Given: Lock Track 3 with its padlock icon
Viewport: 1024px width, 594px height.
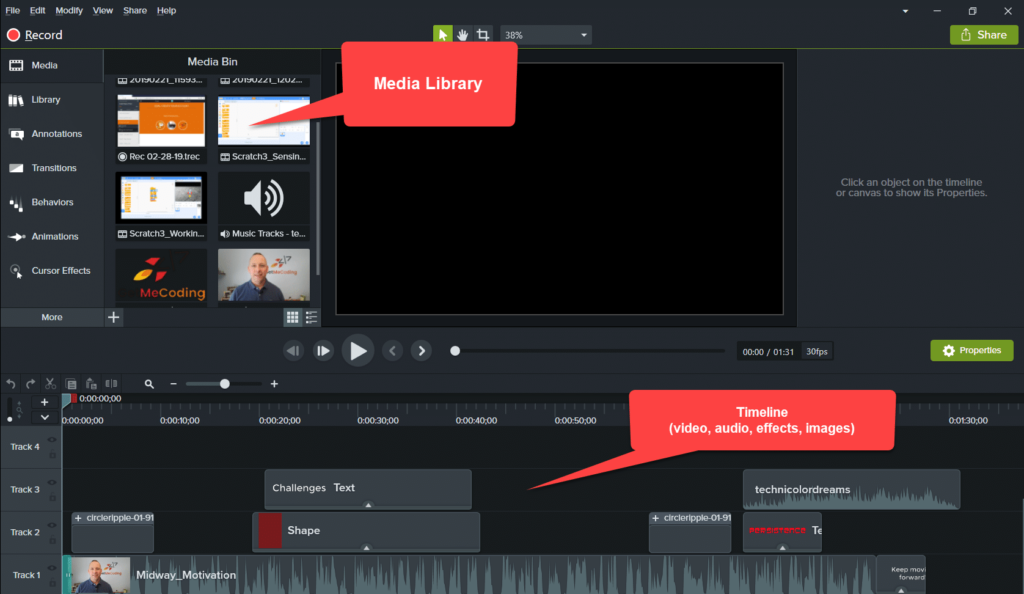Looking at the screenshot, I should tap(52, 497).
